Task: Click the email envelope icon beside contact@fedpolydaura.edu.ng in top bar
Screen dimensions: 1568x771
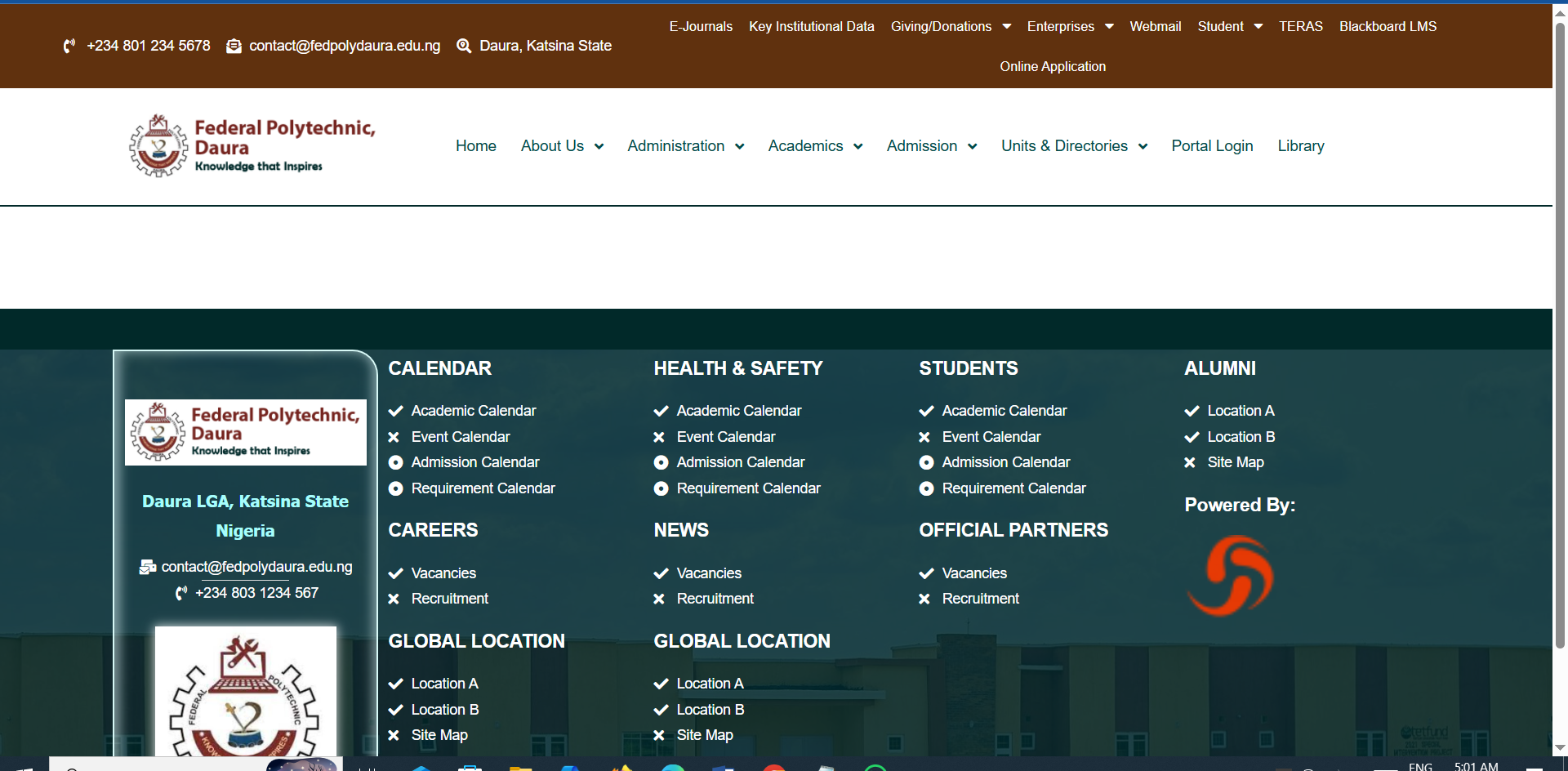Action: (234, 47)
